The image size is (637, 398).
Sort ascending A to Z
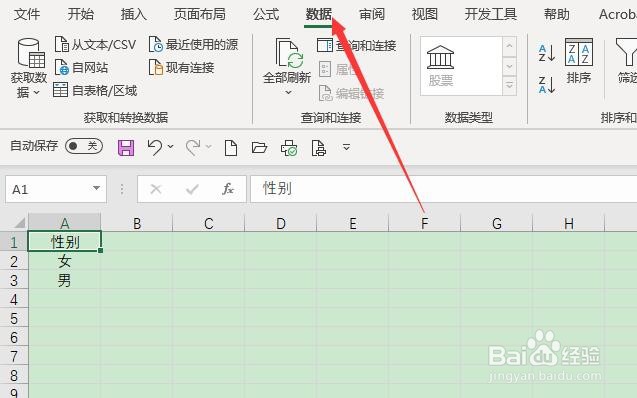click(x=547, y=53)
